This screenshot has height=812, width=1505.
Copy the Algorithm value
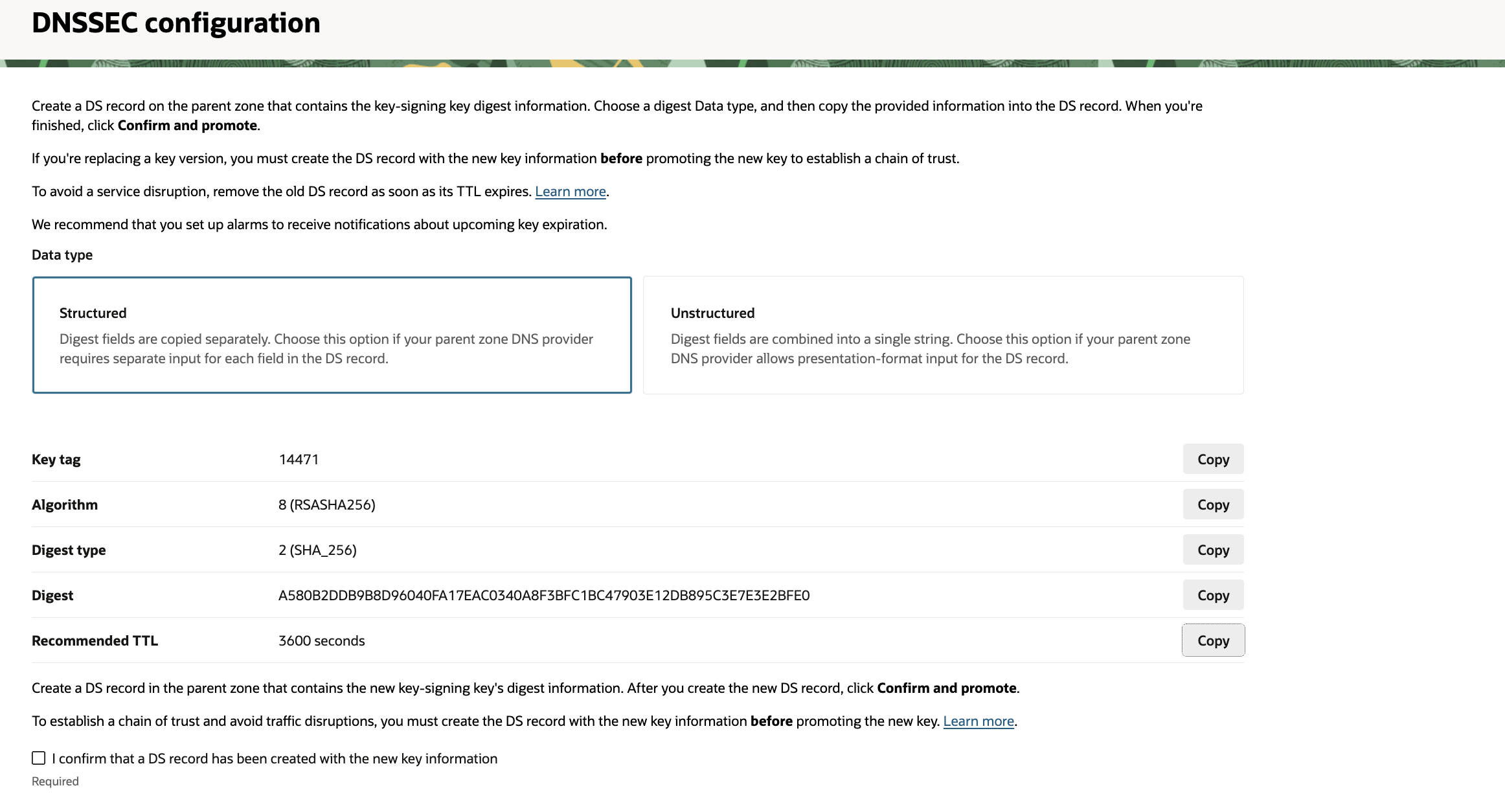pyautogui.click(x=1212, y=504)
